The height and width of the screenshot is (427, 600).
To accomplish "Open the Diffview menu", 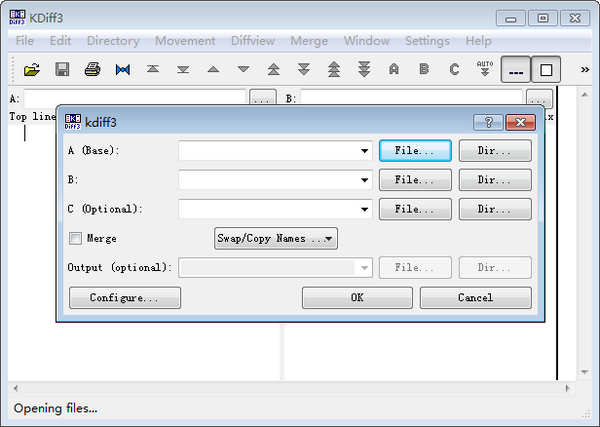I will click(252, 41).
